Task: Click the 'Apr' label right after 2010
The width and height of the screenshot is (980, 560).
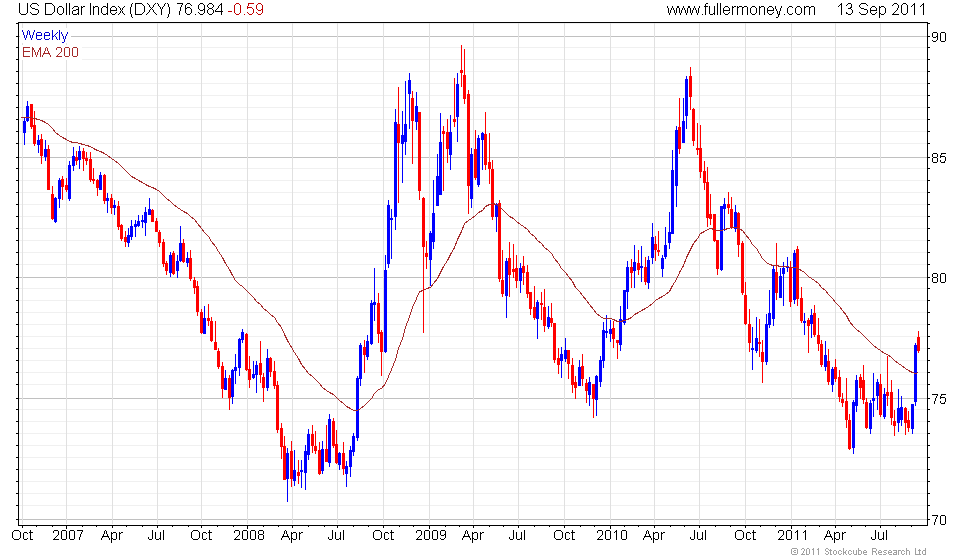Action: (654, 536)
